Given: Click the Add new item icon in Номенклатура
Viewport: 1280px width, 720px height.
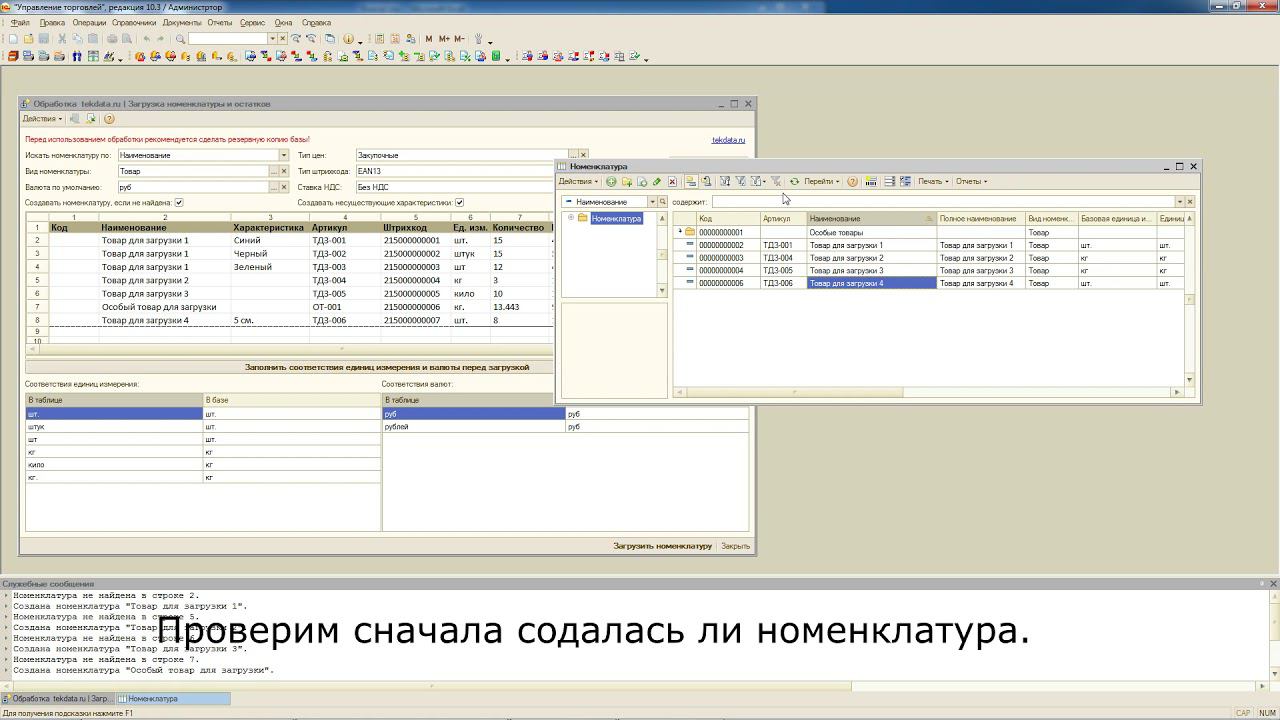Looking at the screenshot, I should click(x=611, y=182).
